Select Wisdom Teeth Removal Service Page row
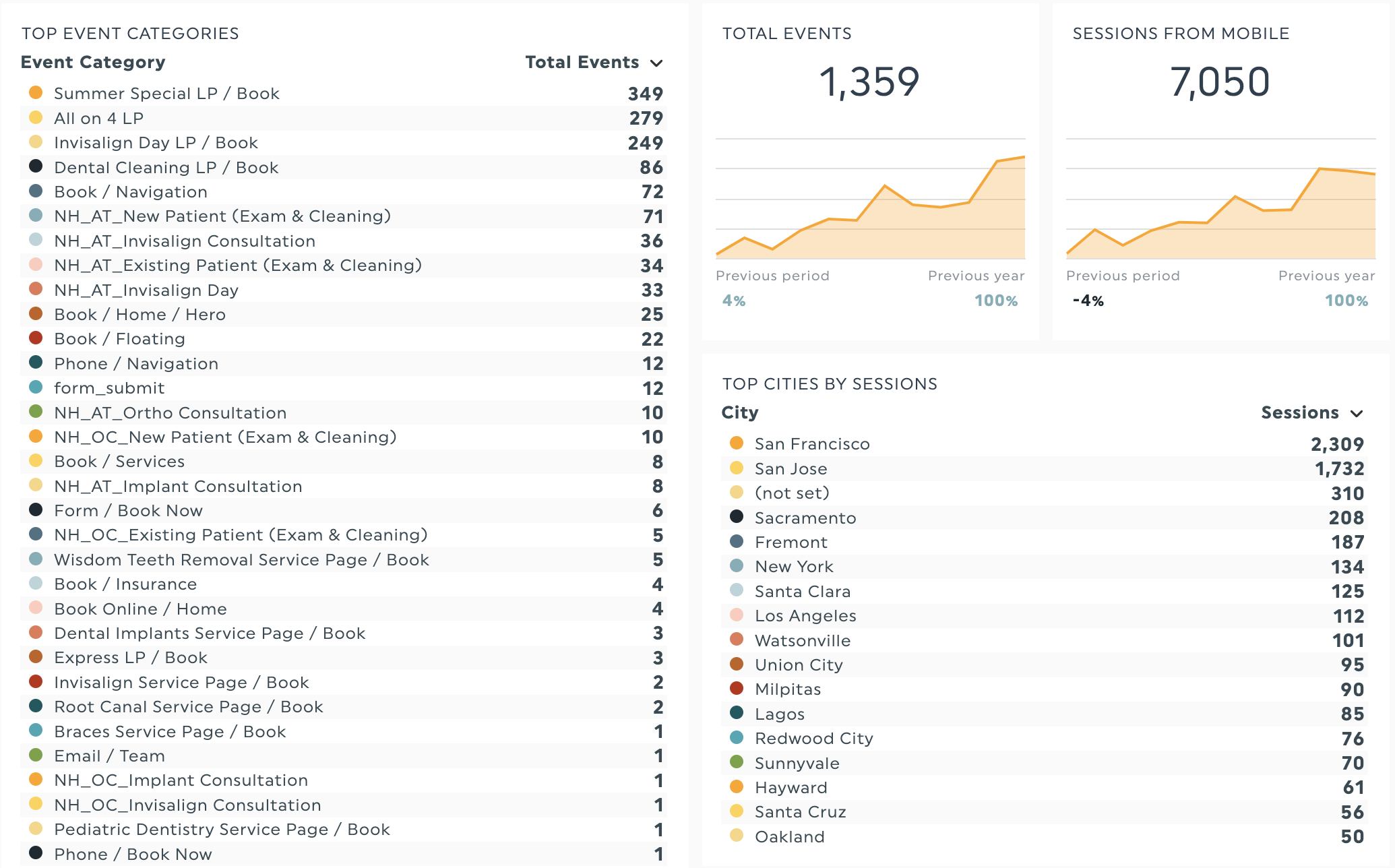This screenshot has width=1395, height=868. pos(241,560)
